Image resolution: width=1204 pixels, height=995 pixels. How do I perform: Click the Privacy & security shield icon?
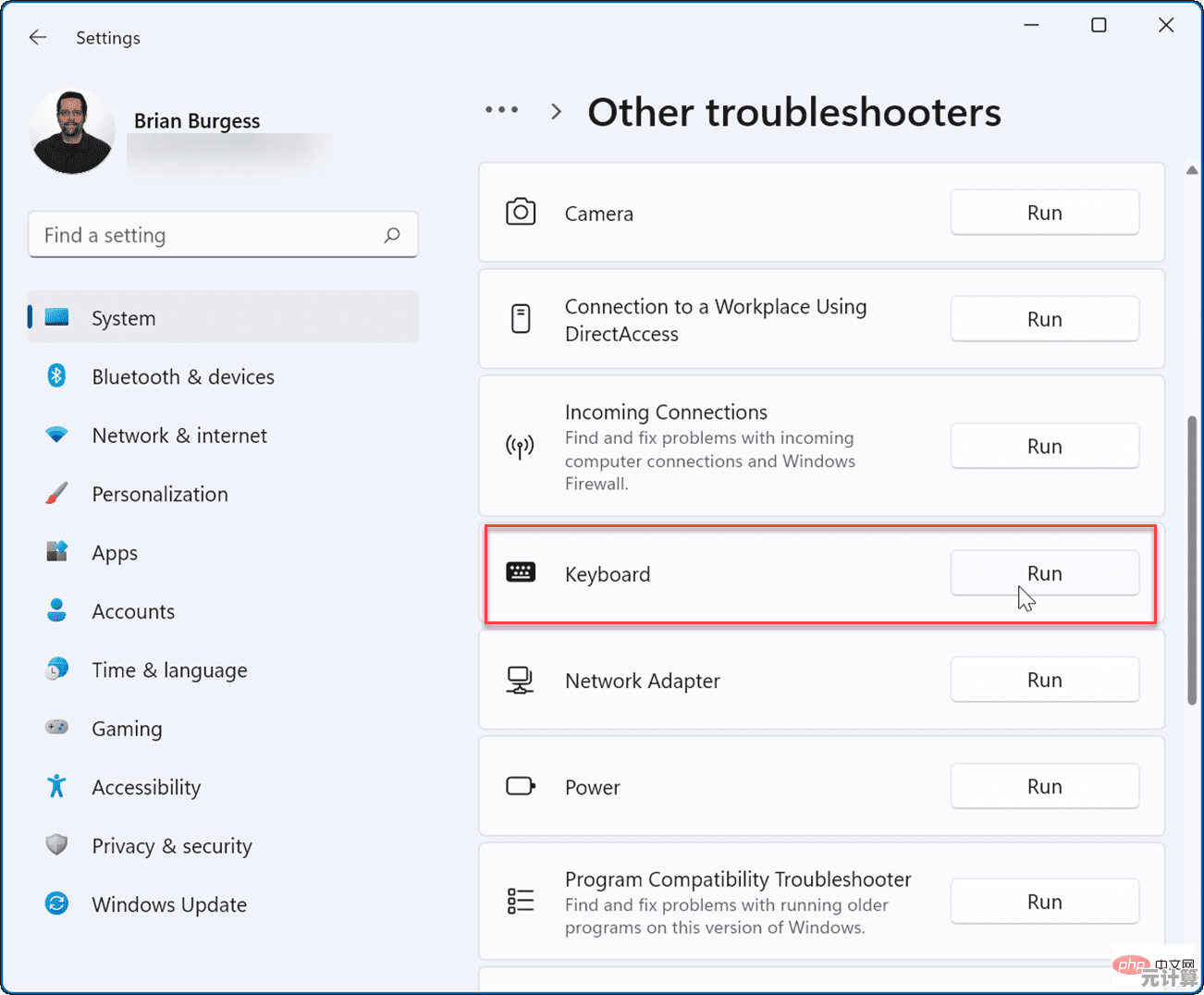(x=56, y=845)
